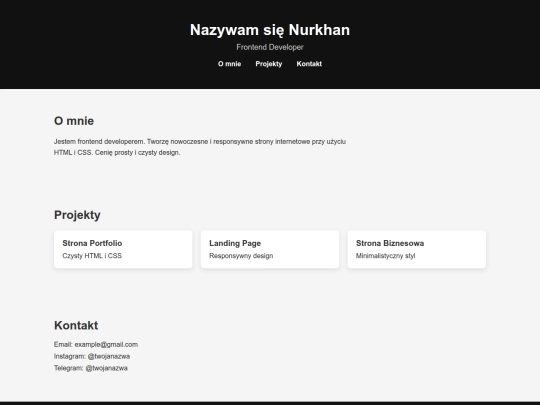Click the Kontakt link in header navigation
This screenshot has width=540, height=405.
tap(309, 64)
